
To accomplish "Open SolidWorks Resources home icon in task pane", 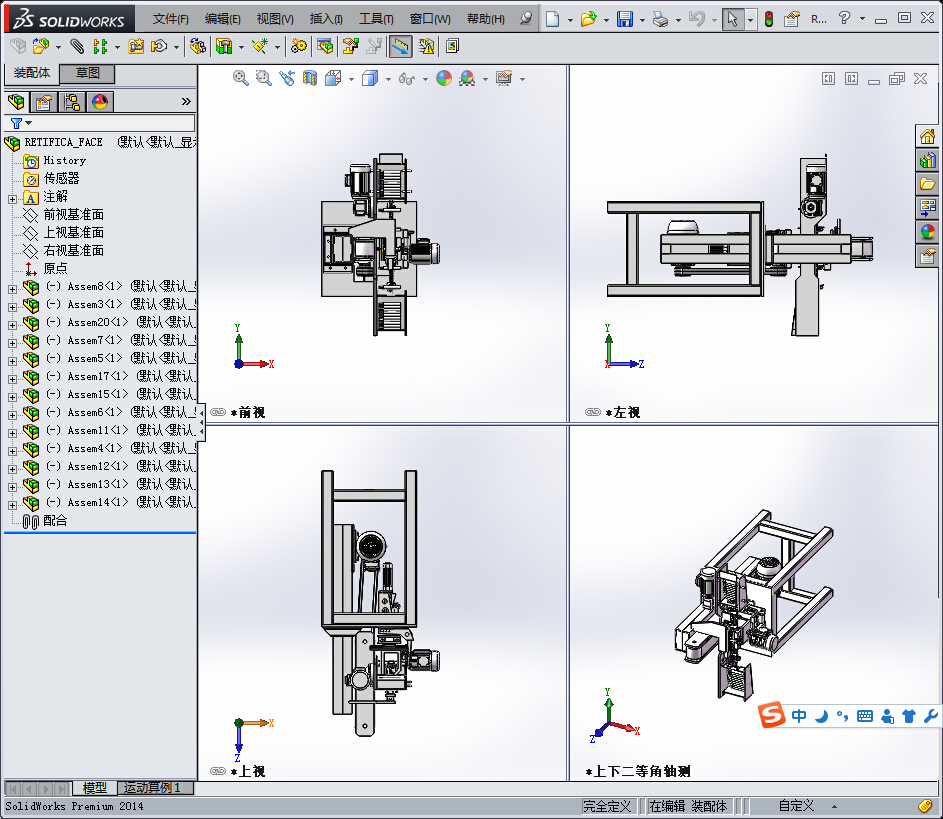I will tap(927, 136).
